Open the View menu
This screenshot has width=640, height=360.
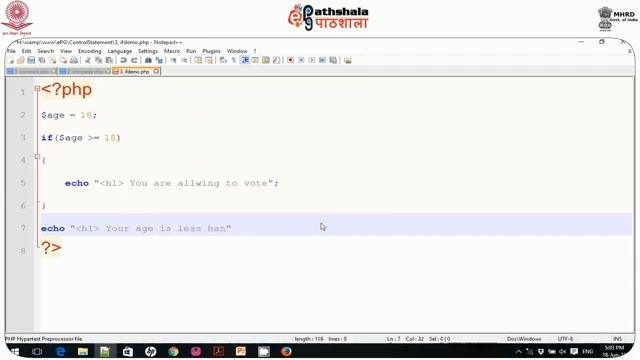[66, 51]
